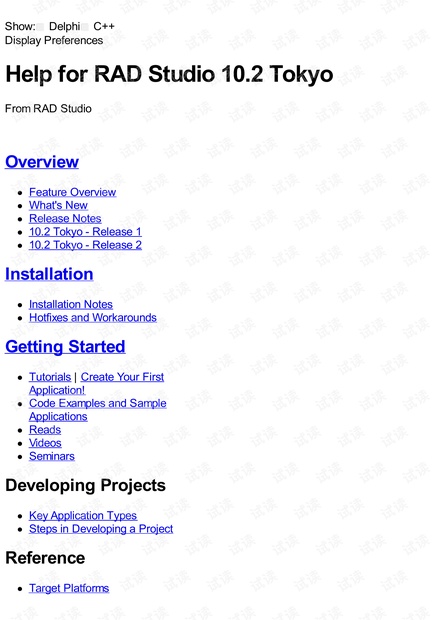The width and height of the screenshot is (440, 620).
Task: Open Hotfixes and Workarounds link
Action: 93,318
